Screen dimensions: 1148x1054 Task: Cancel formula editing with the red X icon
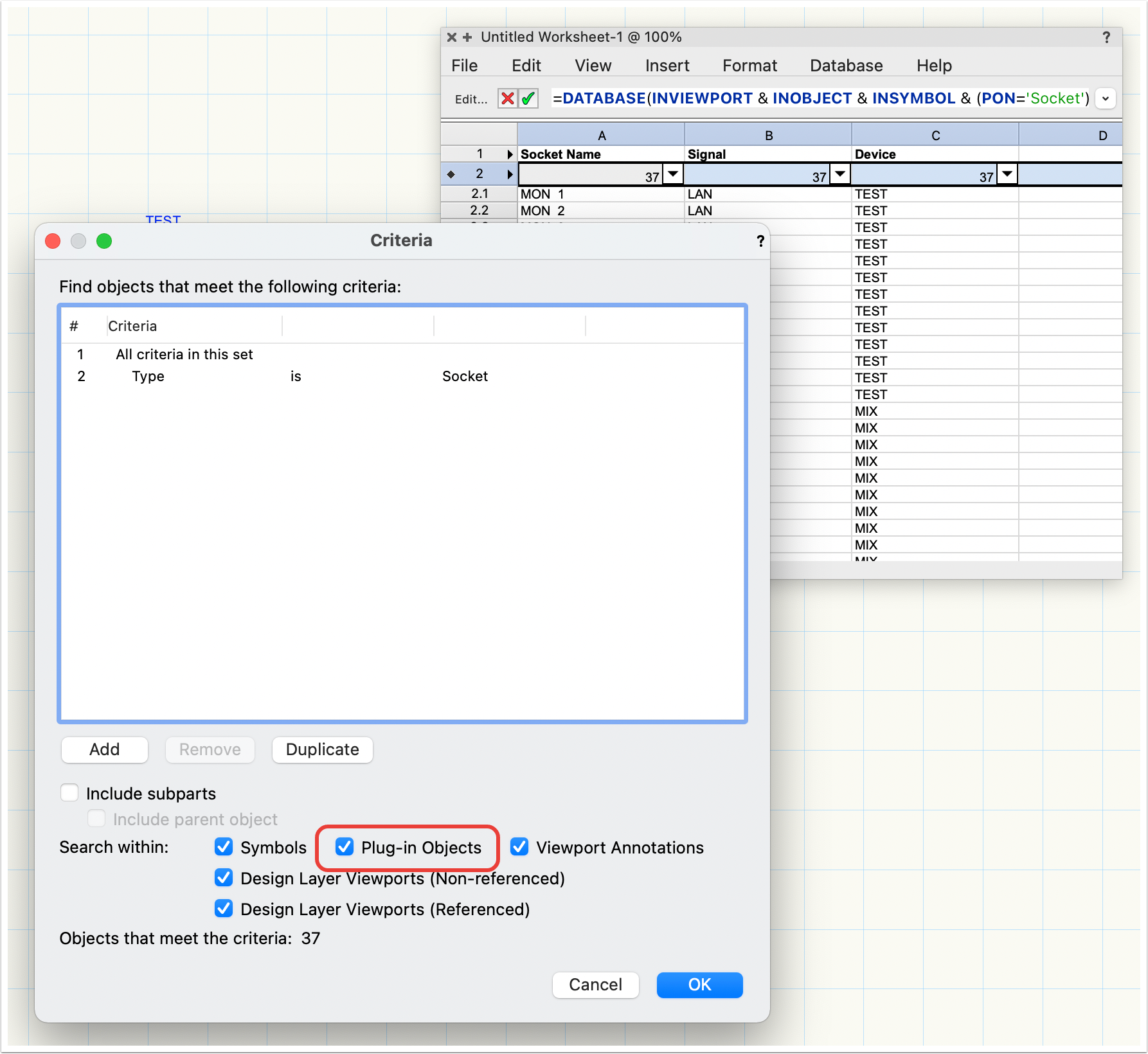coord(508,98)
